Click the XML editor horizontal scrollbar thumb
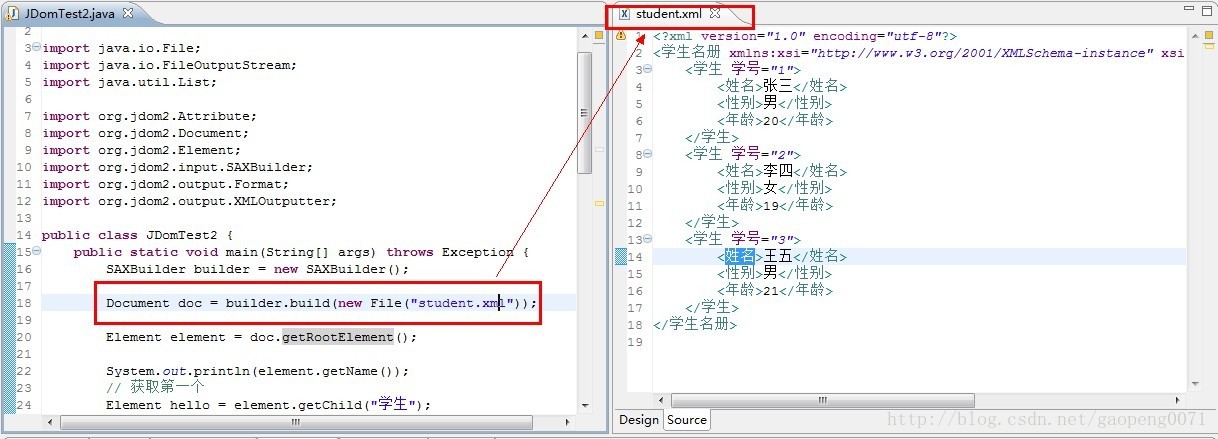The image size is (1218, 439). click(823, 401)
